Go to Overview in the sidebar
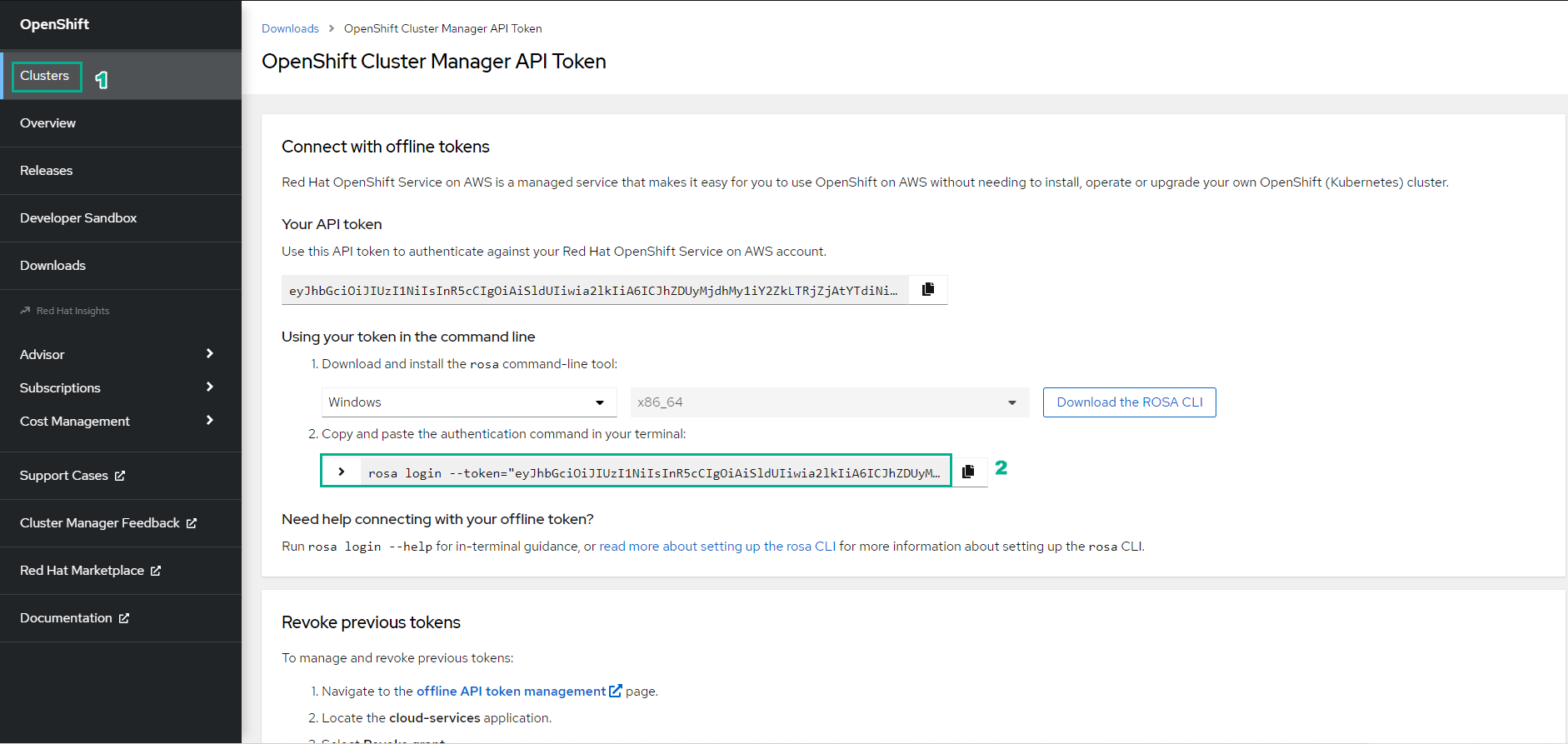This screenshot has width=1568, height=744. click(48, 123)
